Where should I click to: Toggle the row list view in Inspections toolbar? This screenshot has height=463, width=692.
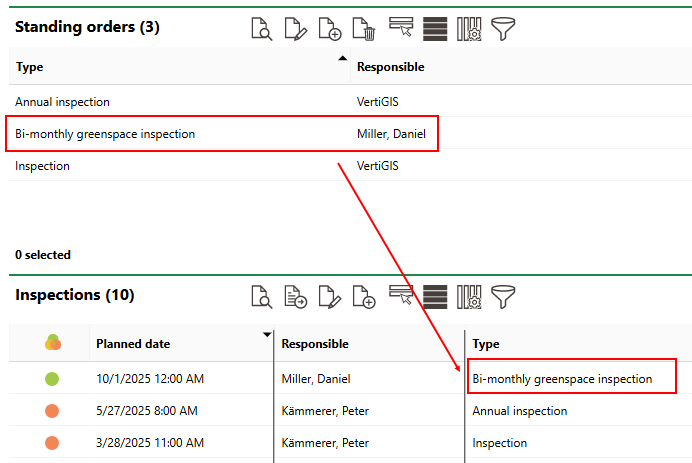[435, 297]
